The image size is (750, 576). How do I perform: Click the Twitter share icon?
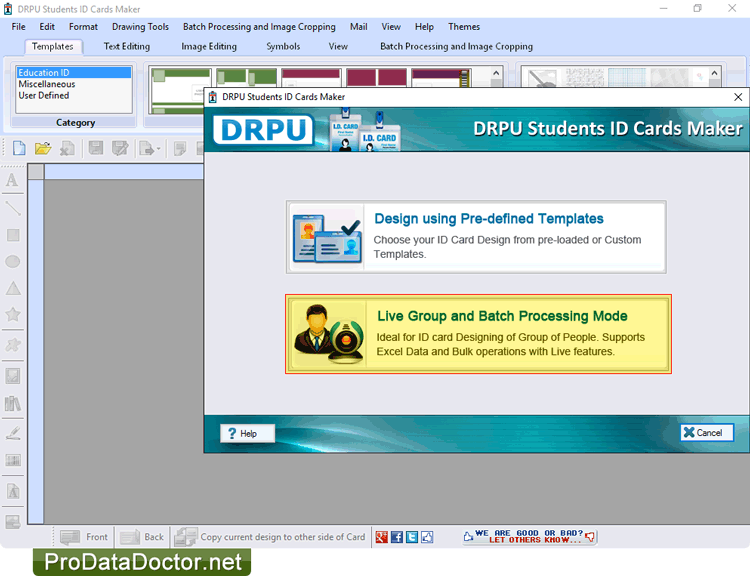412,537
